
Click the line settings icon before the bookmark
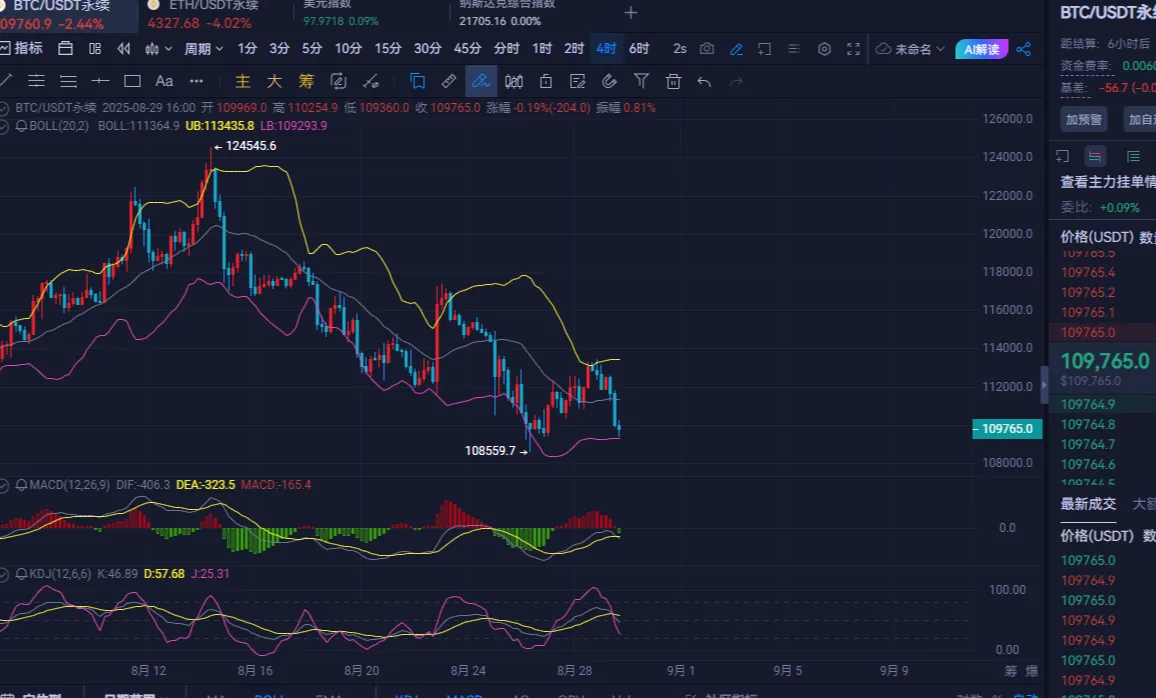(x=371, y=80)
